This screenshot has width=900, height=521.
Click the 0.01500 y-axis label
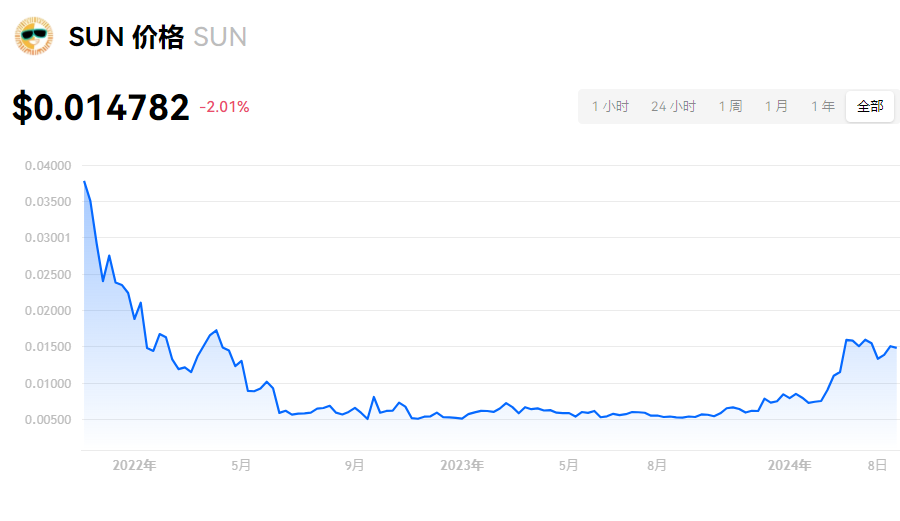pos(48,347)
